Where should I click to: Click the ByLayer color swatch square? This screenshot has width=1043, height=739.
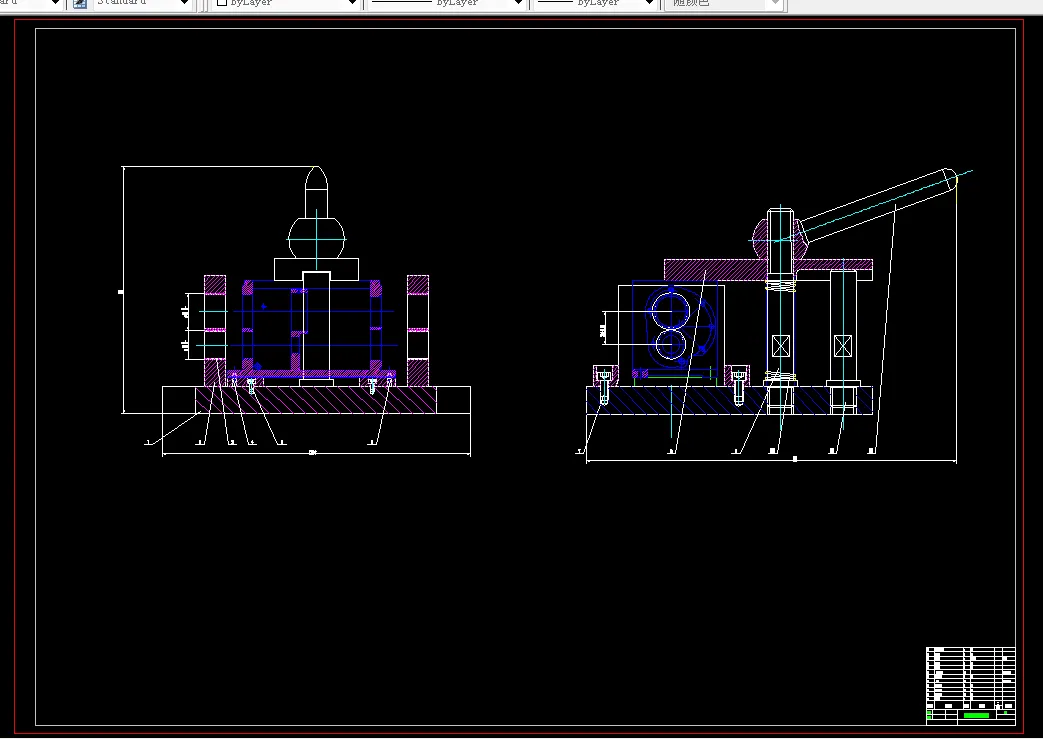coord(222,3)
